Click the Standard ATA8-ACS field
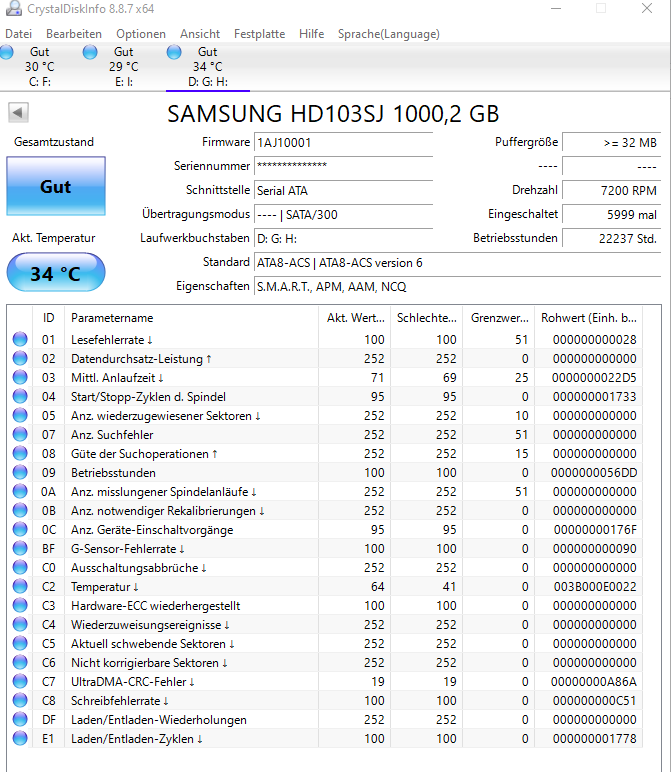The height and width of the screenshot is (772, 671). coord(458,263)
